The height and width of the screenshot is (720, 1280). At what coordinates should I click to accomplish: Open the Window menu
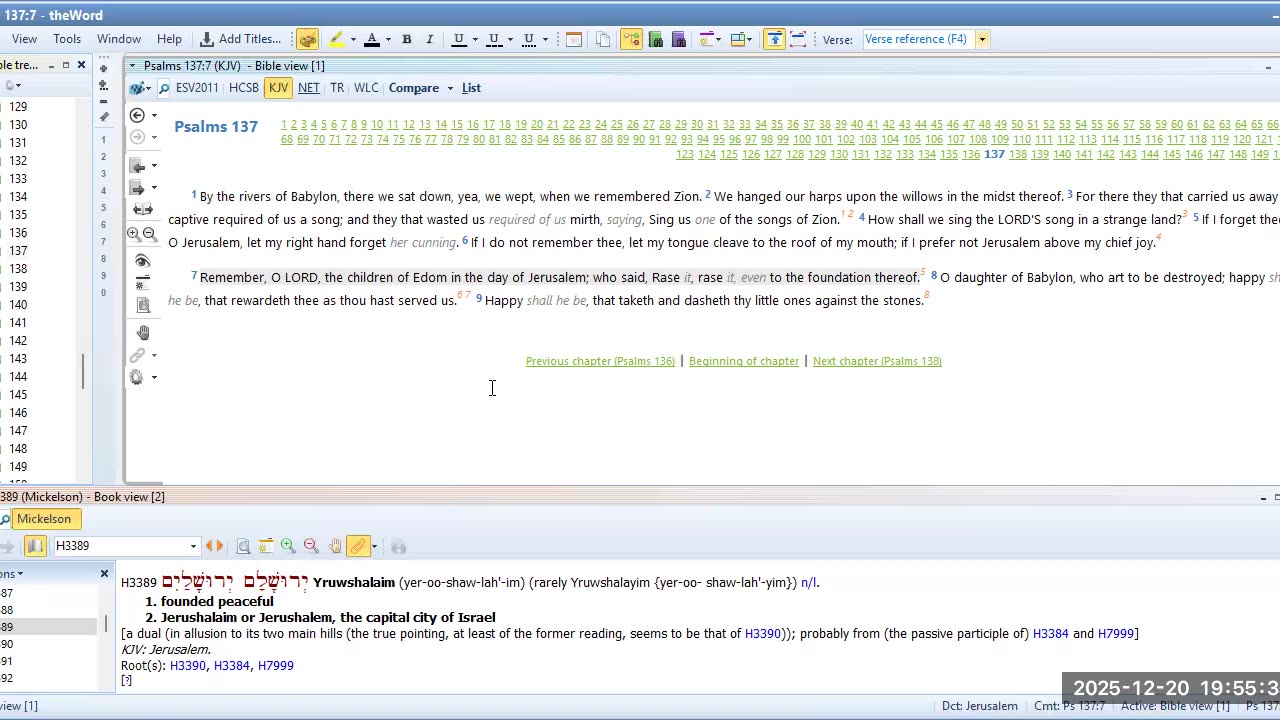[x=119, y=39]
